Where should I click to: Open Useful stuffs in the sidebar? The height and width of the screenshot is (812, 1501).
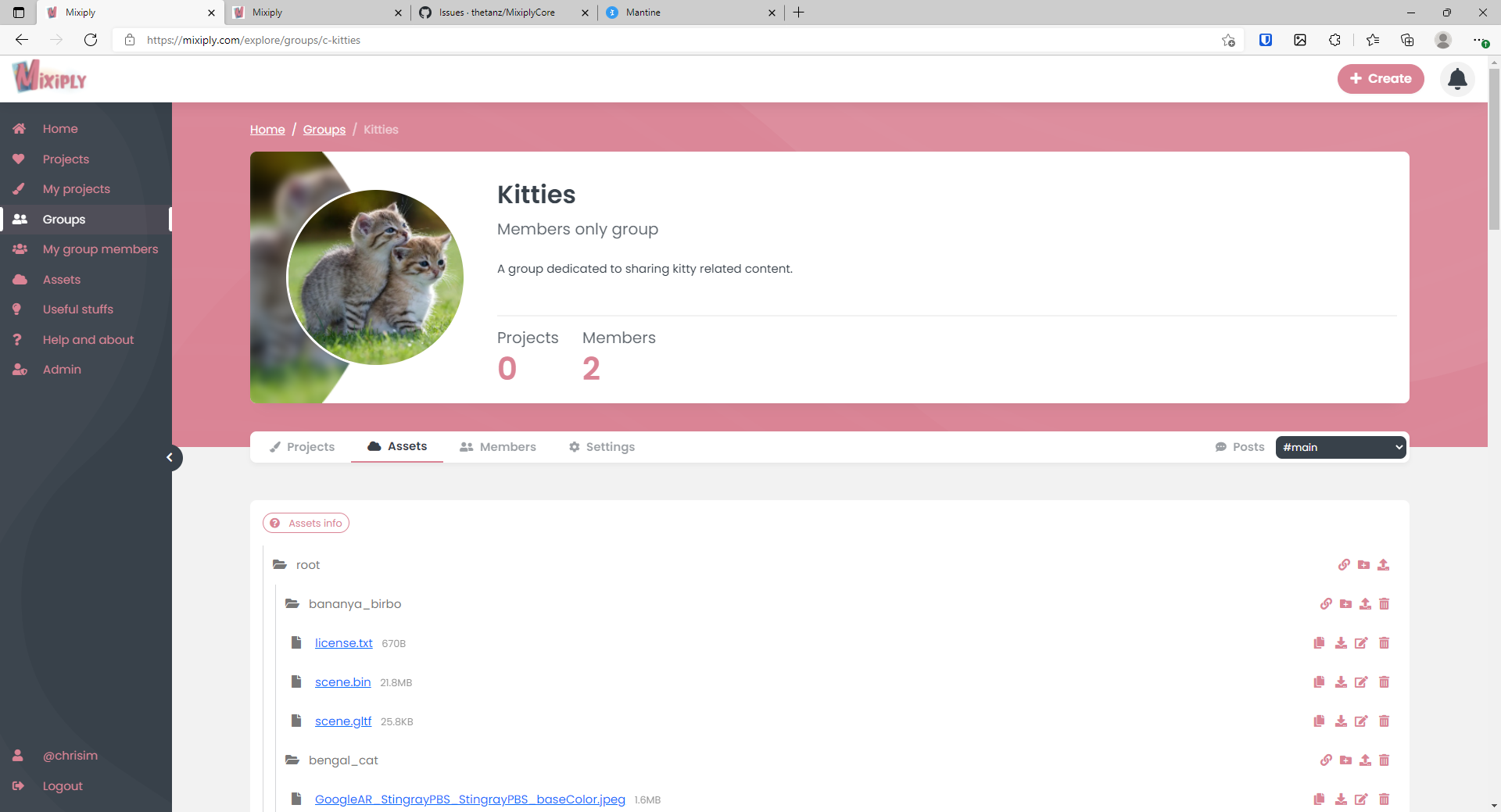pos(86,309)
